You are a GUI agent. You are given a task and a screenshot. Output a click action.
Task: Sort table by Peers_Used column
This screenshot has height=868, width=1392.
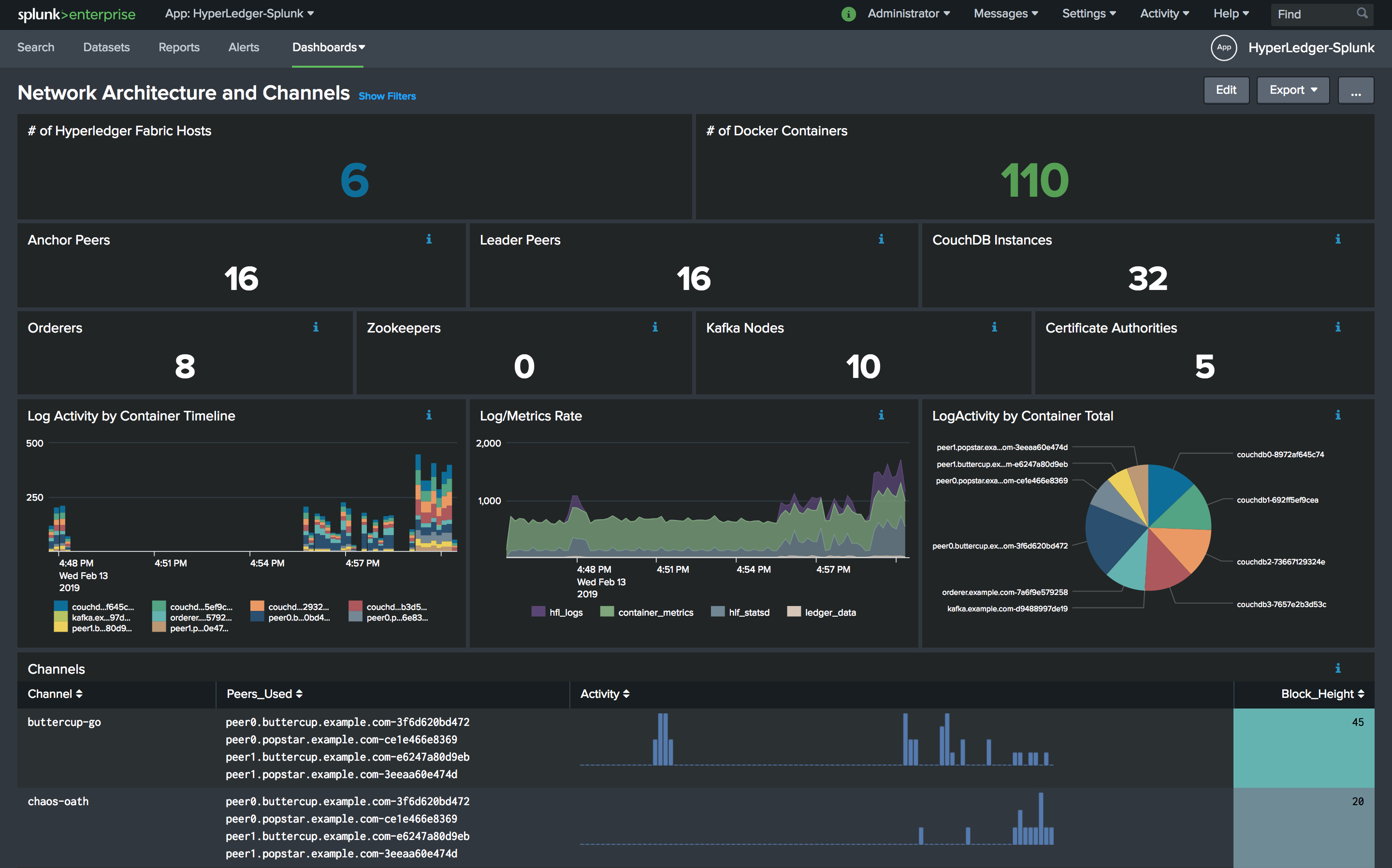264,694
